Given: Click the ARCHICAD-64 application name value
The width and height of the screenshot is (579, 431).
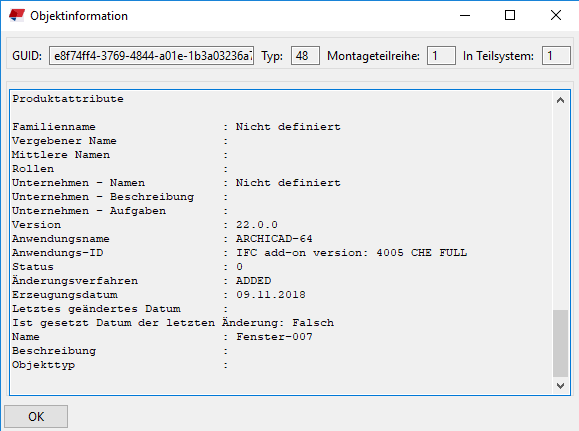Looking at the screenshot, I should (x=274, y=239).
